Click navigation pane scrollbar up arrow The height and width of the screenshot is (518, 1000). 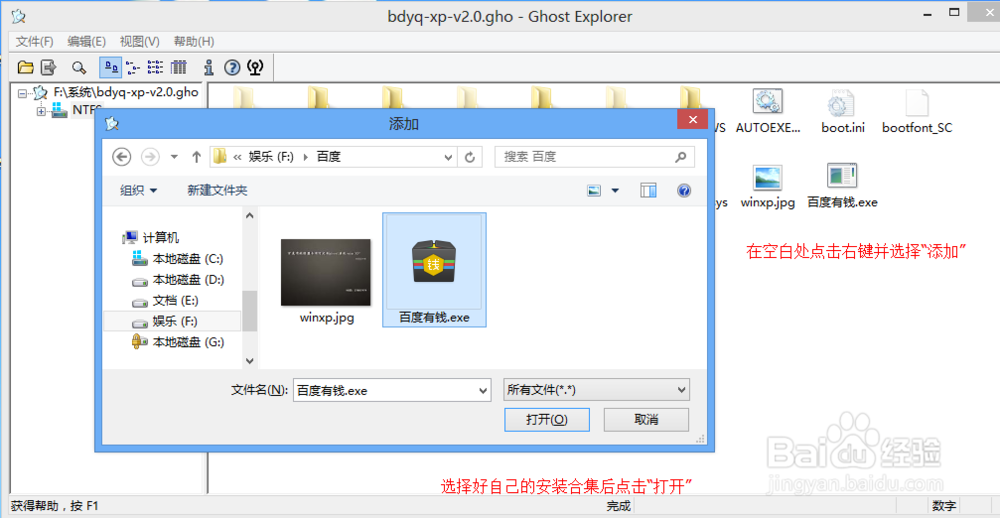250,215
